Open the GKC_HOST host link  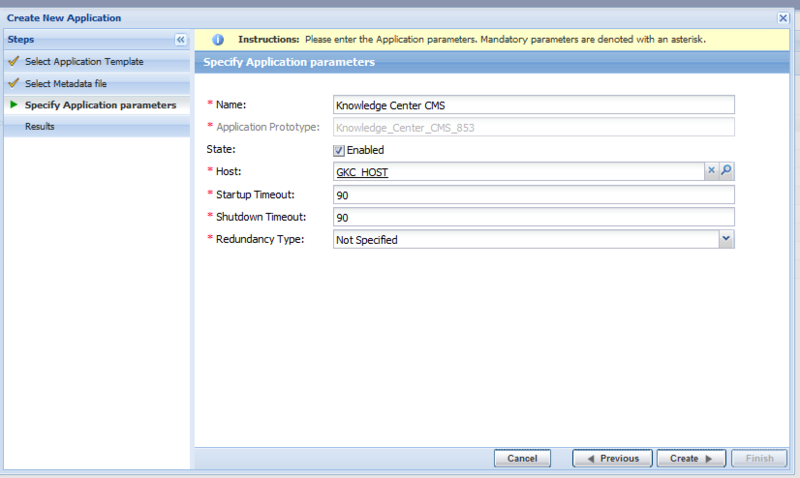point(362,172)
